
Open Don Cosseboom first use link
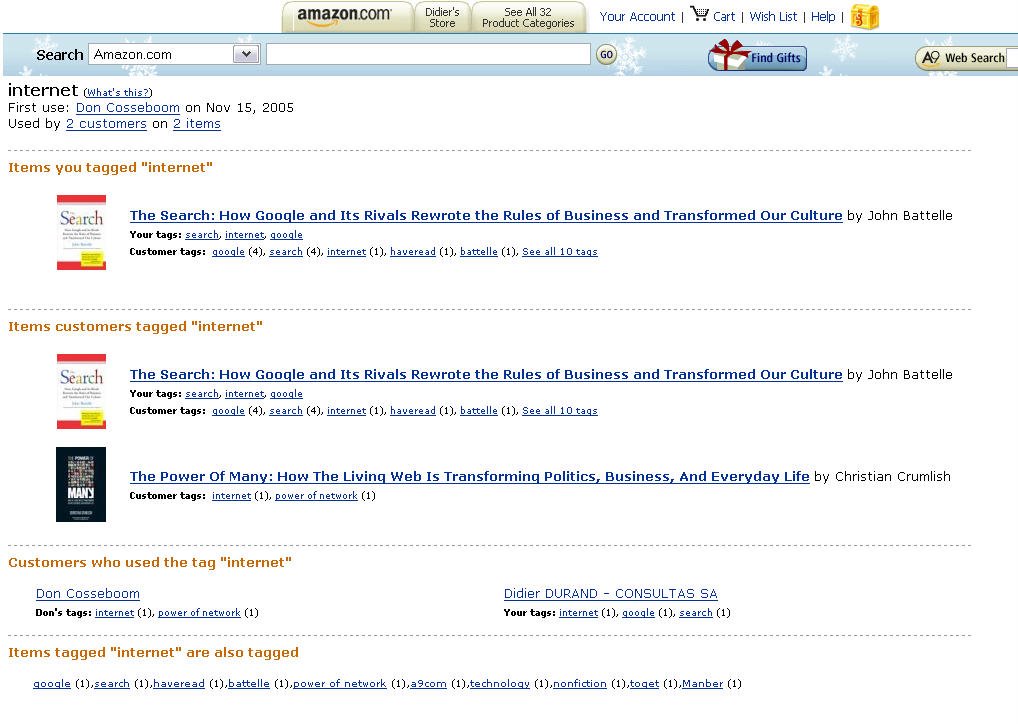pyautogui.click(x=128, y=108)
